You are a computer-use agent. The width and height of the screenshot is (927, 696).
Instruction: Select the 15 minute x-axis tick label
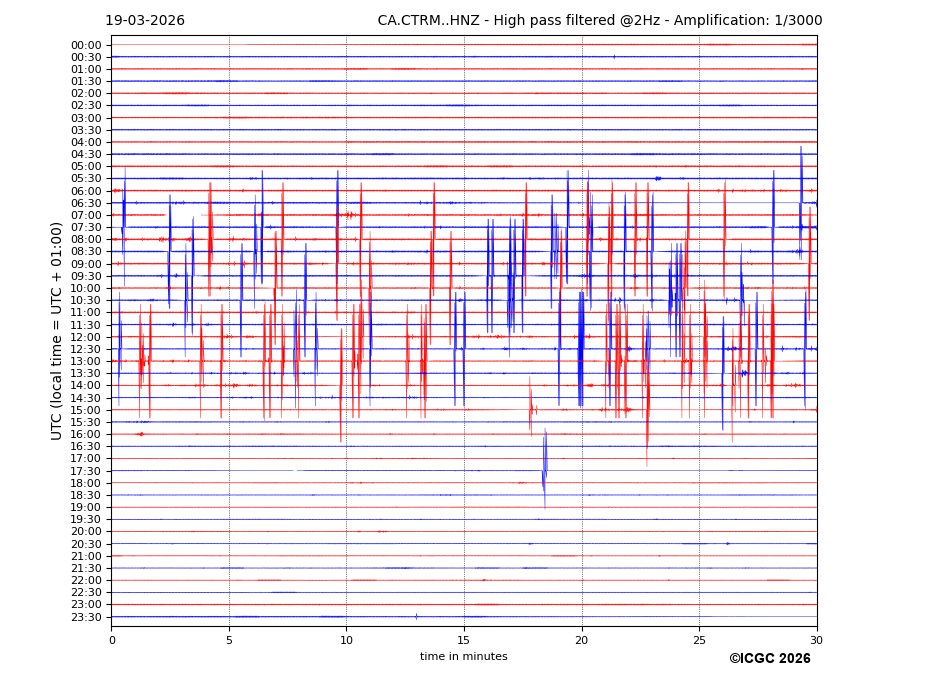[x=464, y=640]
